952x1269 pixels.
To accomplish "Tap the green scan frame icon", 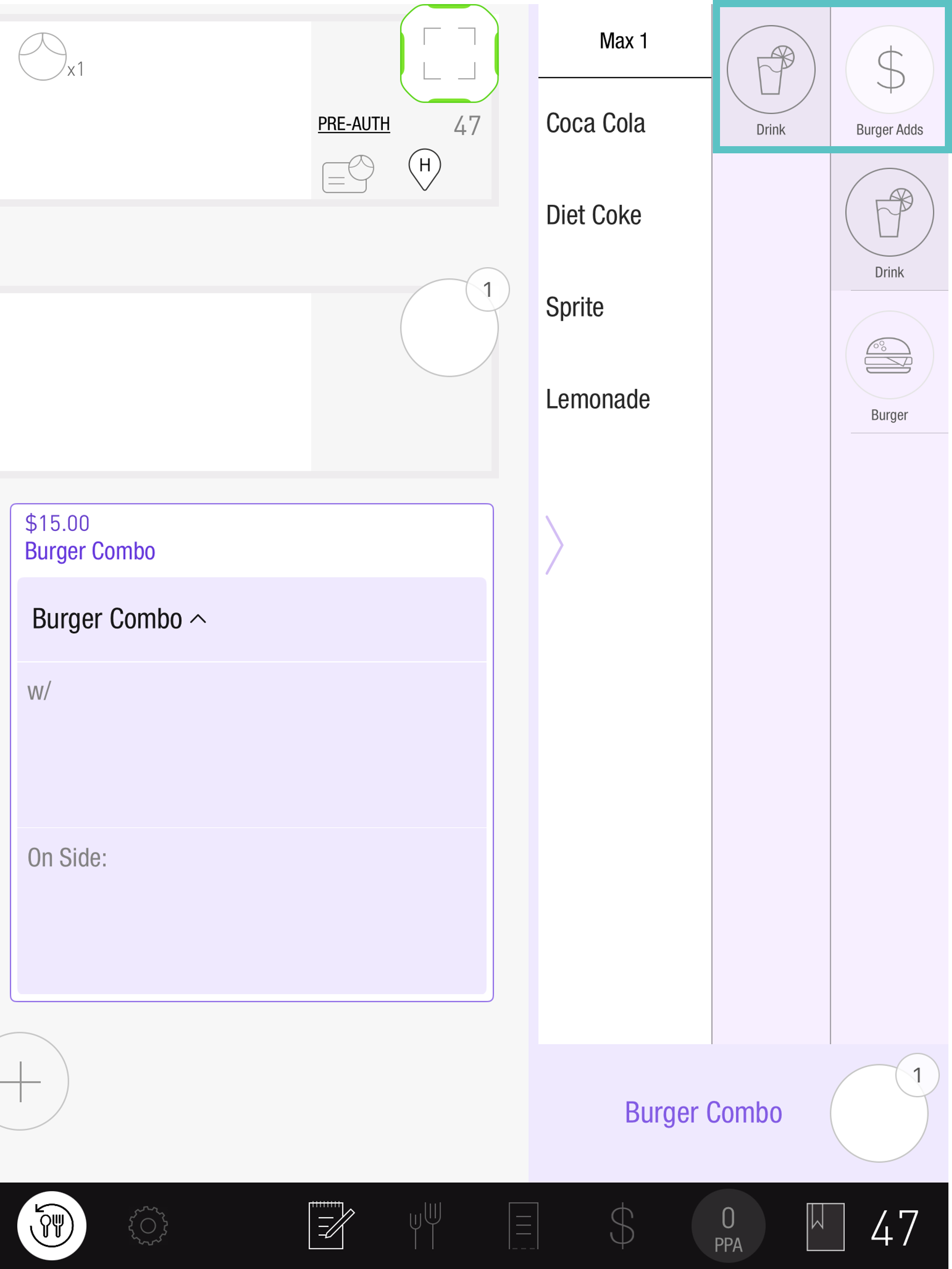I will coord(449,54).
